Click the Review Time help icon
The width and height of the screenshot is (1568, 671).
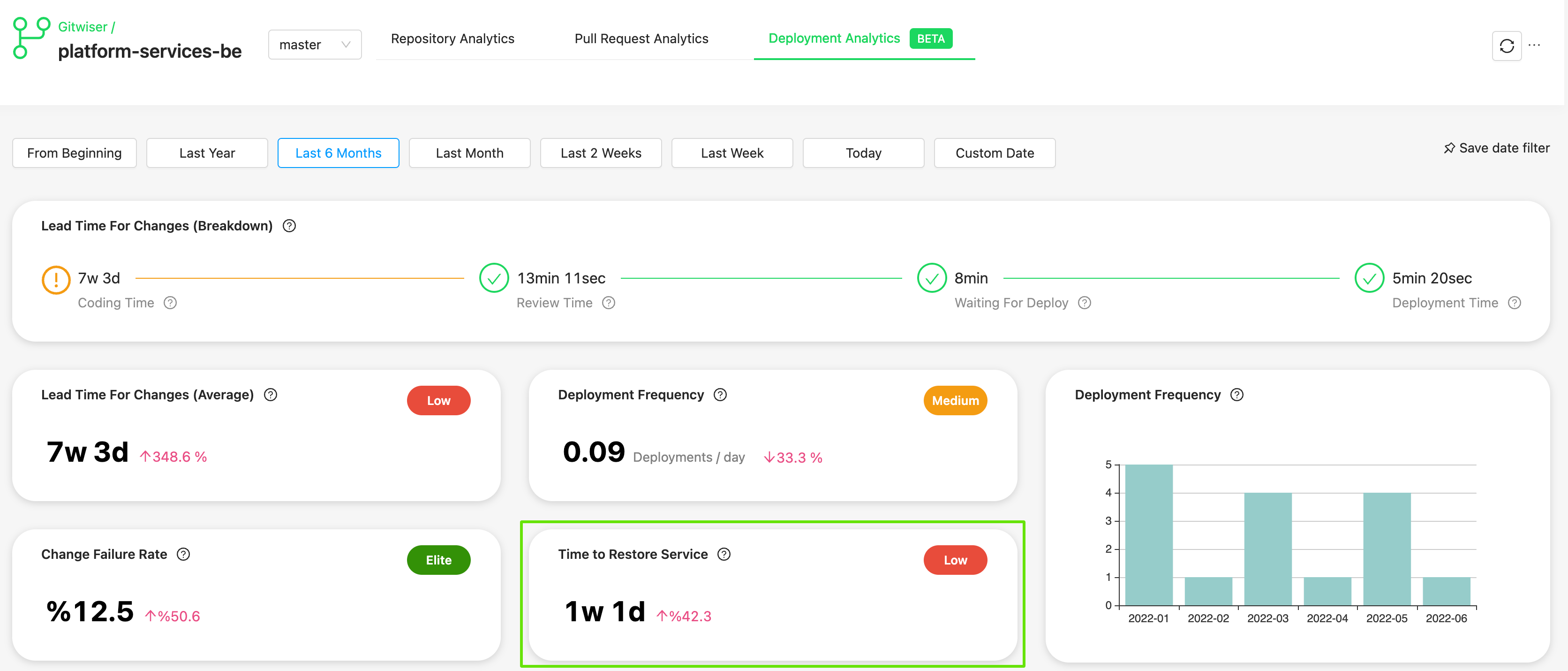[609, 303]
